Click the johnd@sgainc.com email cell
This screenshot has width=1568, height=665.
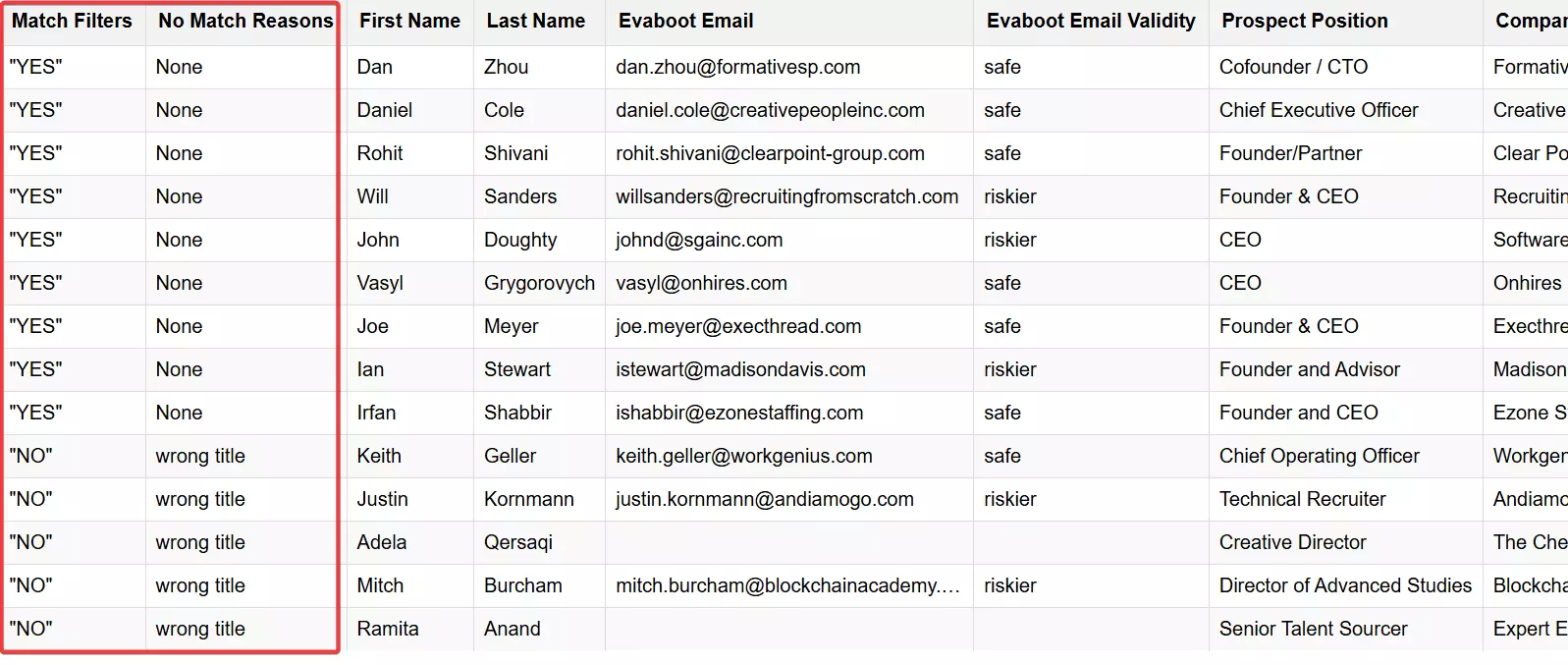point(699,240)
